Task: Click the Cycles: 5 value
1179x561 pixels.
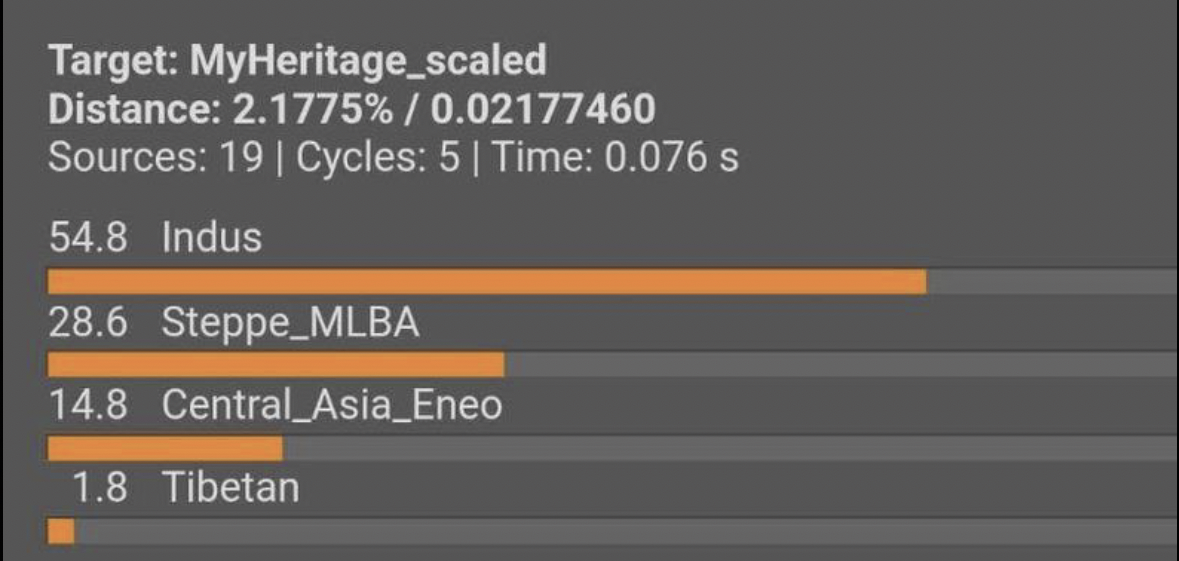Action: click(x=377, y=158)
